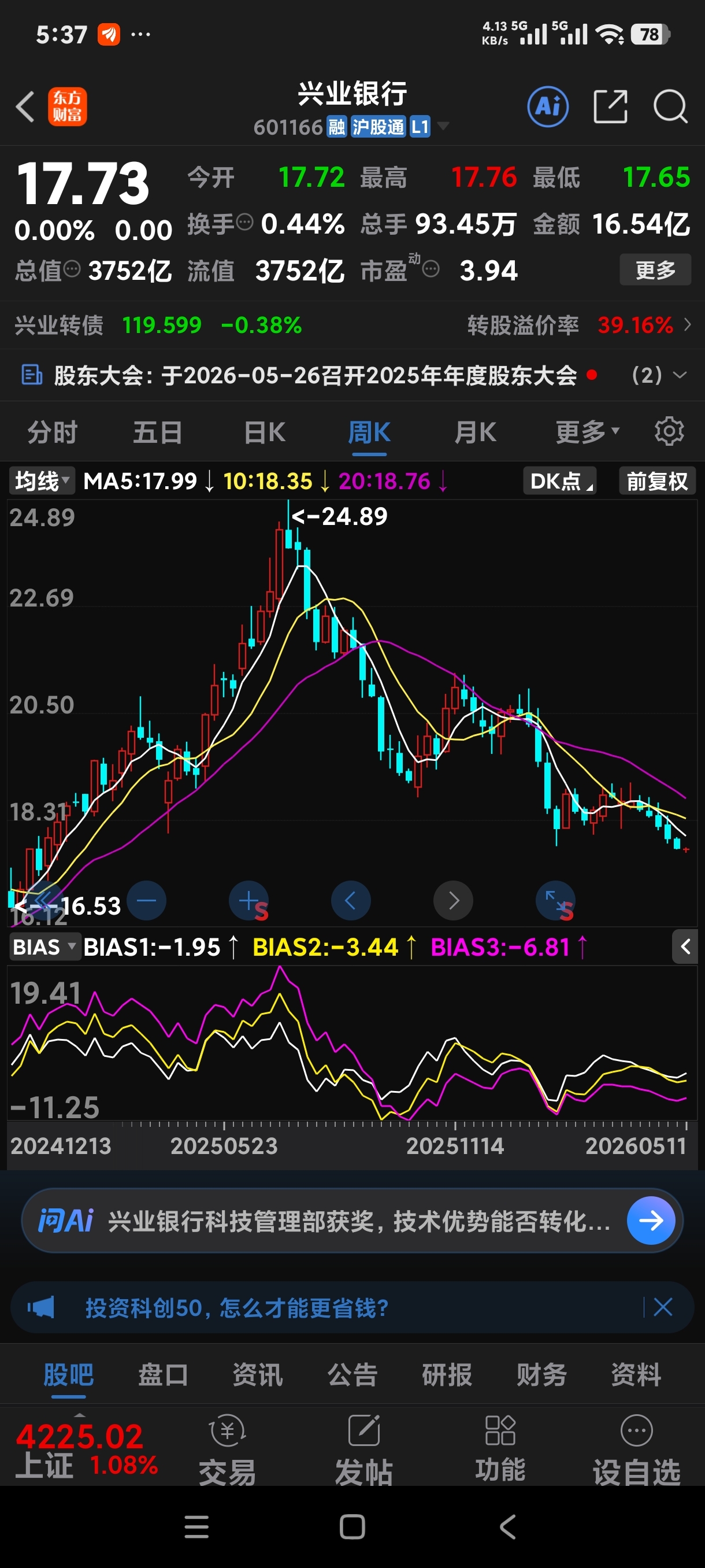Tap the 融 margin trading badge

[337, 127]
